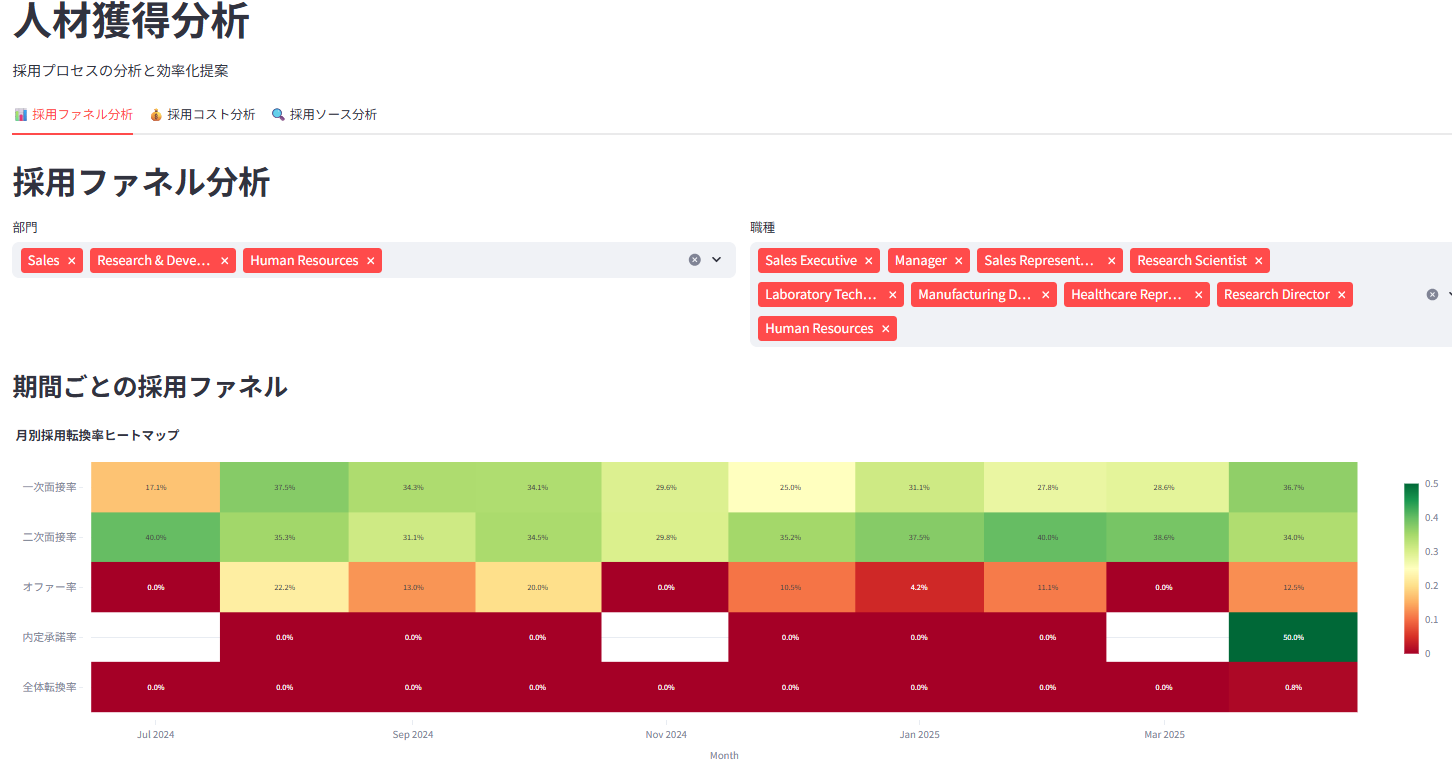
Task: Remove Human Resources tag in 部門 filter
Action: coord(371,261)
